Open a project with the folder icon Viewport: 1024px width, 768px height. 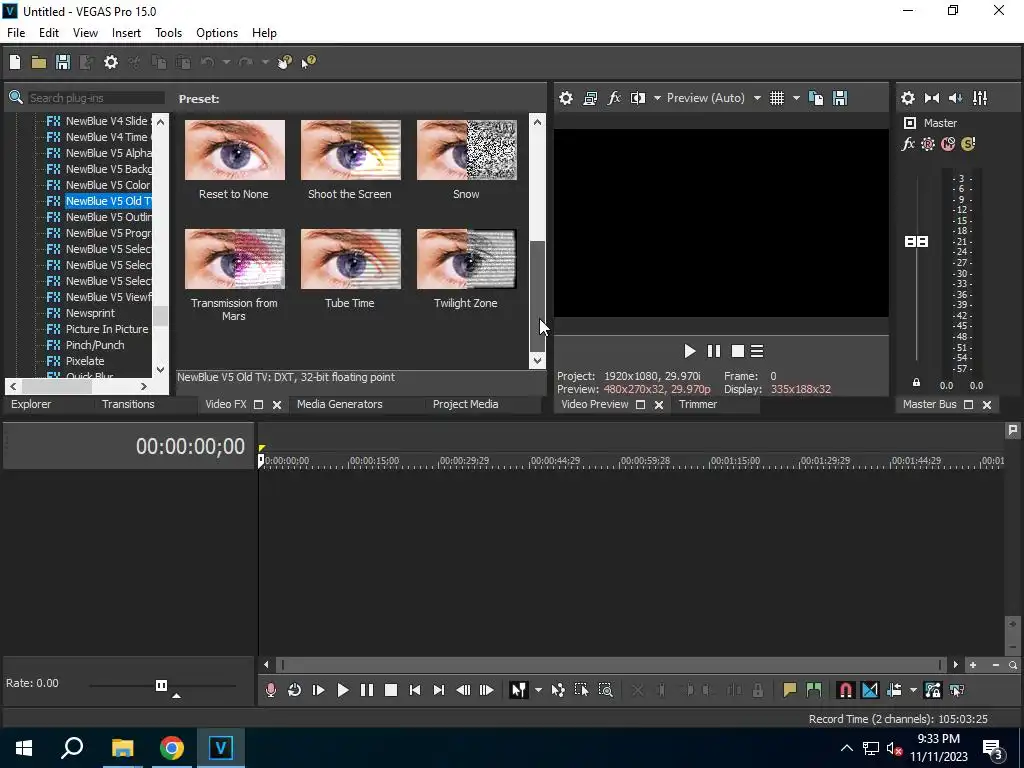point(39,62)
